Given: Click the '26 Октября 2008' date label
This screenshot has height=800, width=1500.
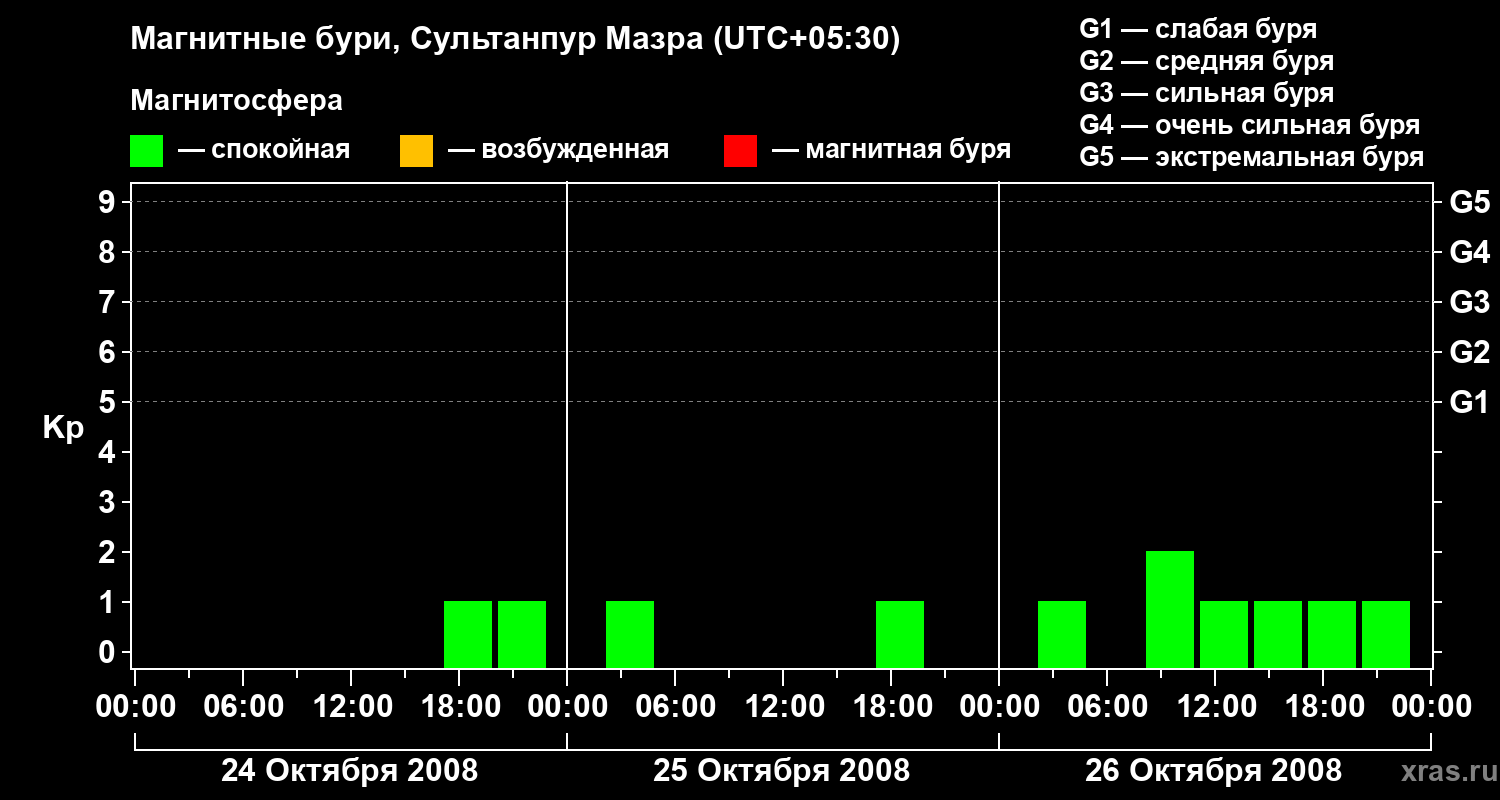Looking at the screenshot, I should click(x=1213, y=771).
